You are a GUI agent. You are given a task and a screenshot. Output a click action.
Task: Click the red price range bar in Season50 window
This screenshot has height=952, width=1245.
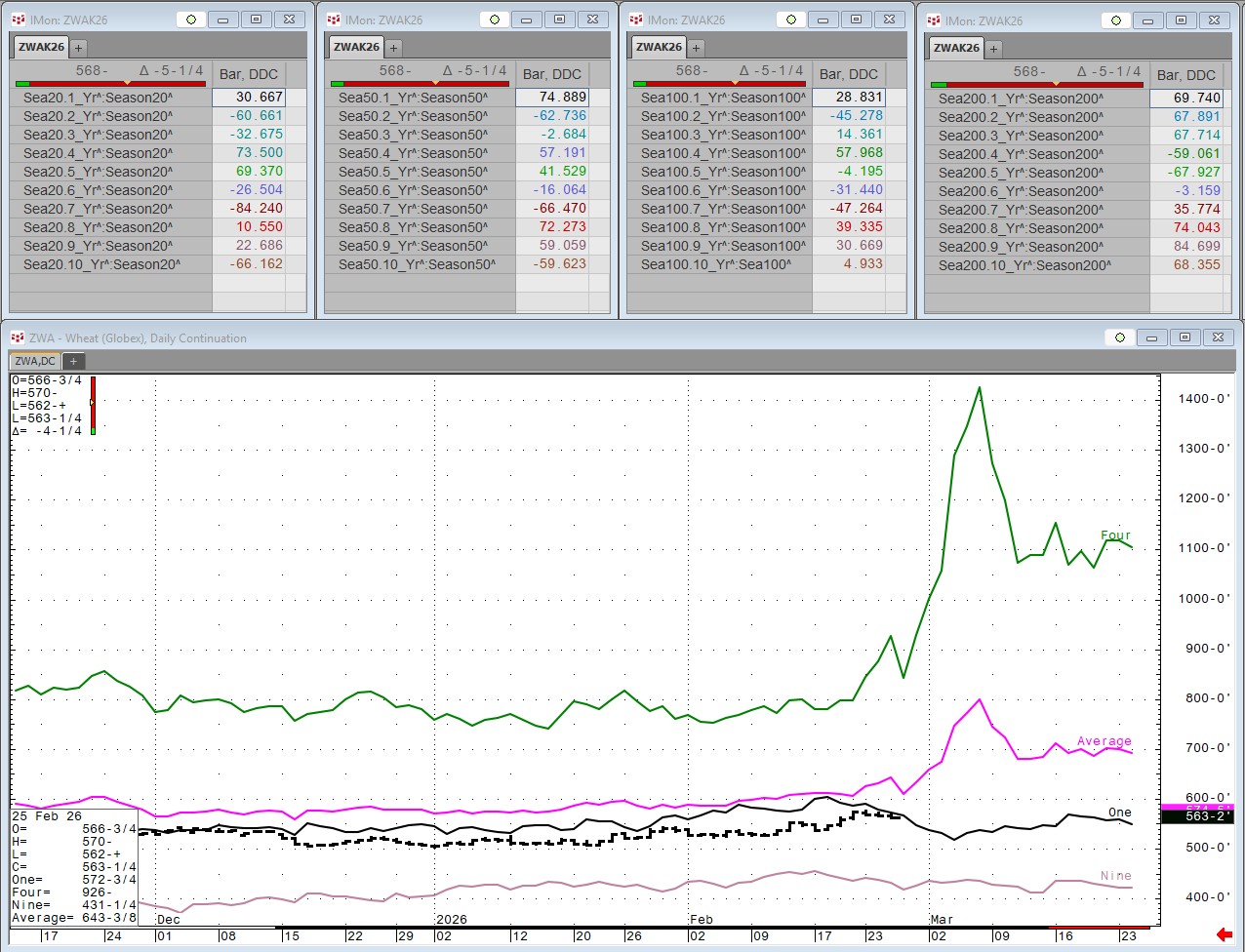click(420, 84)
